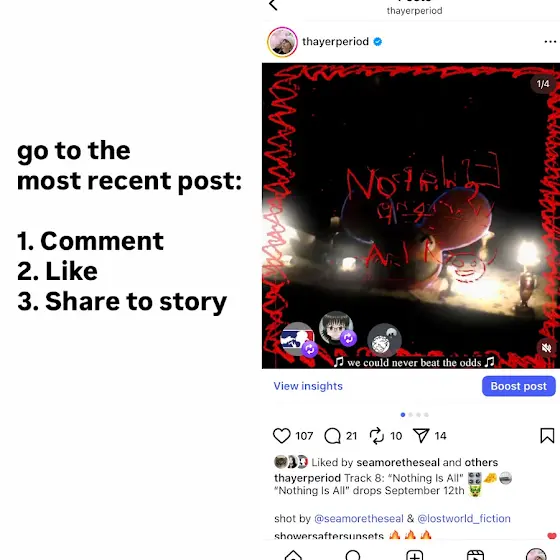The width and height of the screenshot is (560, 560).
Task: Click the Boost post button
Action: coord(519,386)
